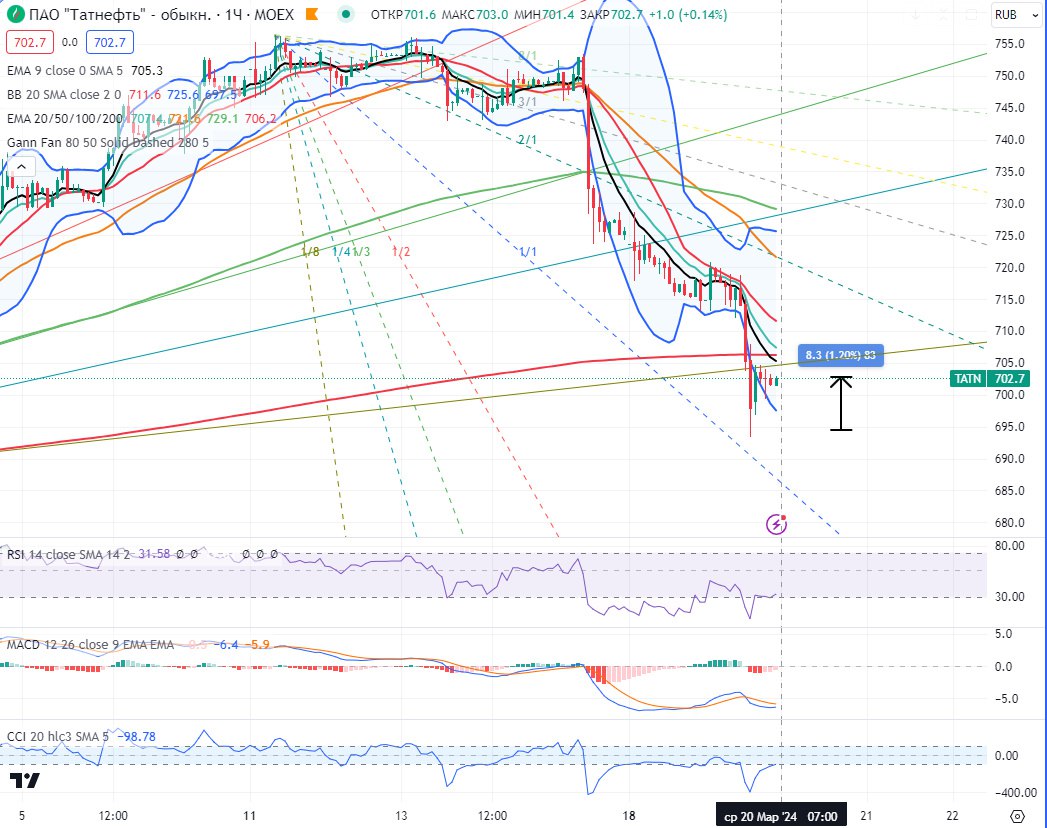The width and height of the screenshot is (1047, 828).
Task: Click the MACD −5.0 axis label
Action: [1007, 699]
